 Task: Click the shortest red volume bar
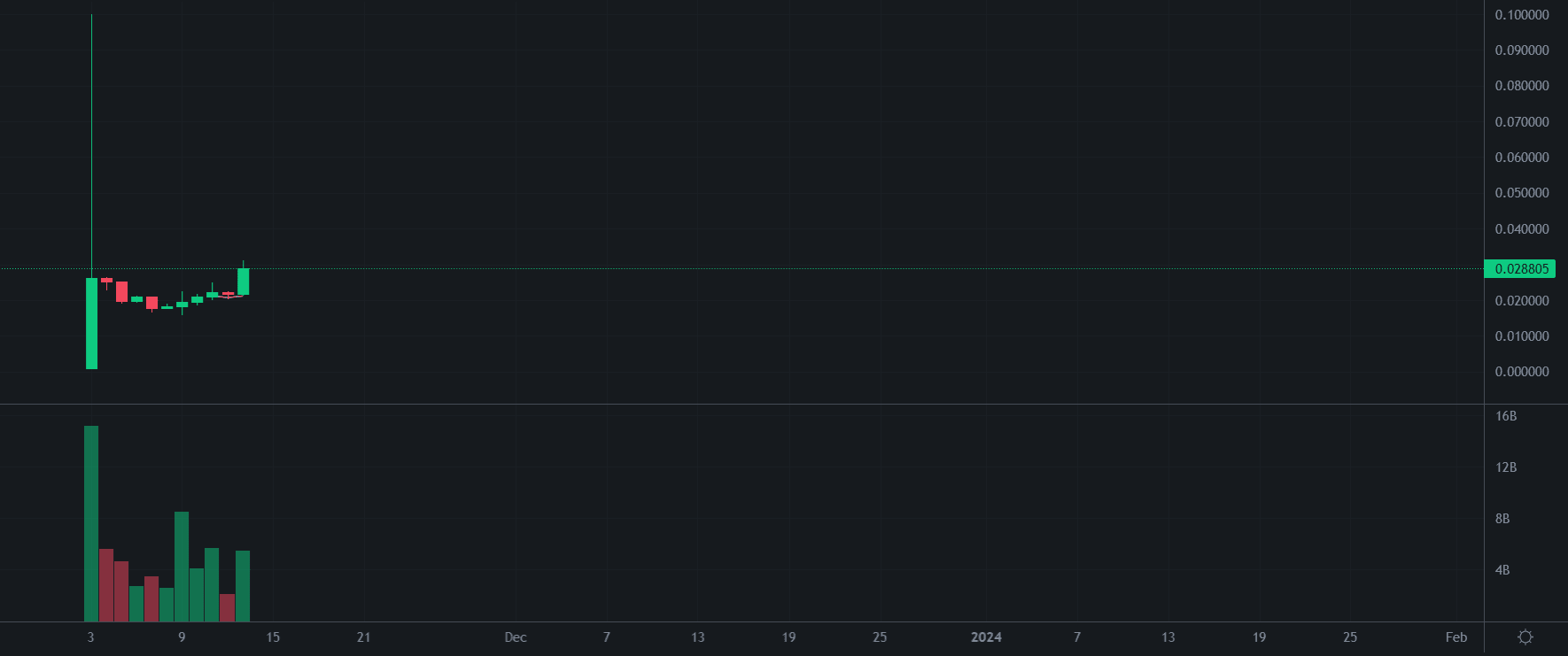coord(227,607)
